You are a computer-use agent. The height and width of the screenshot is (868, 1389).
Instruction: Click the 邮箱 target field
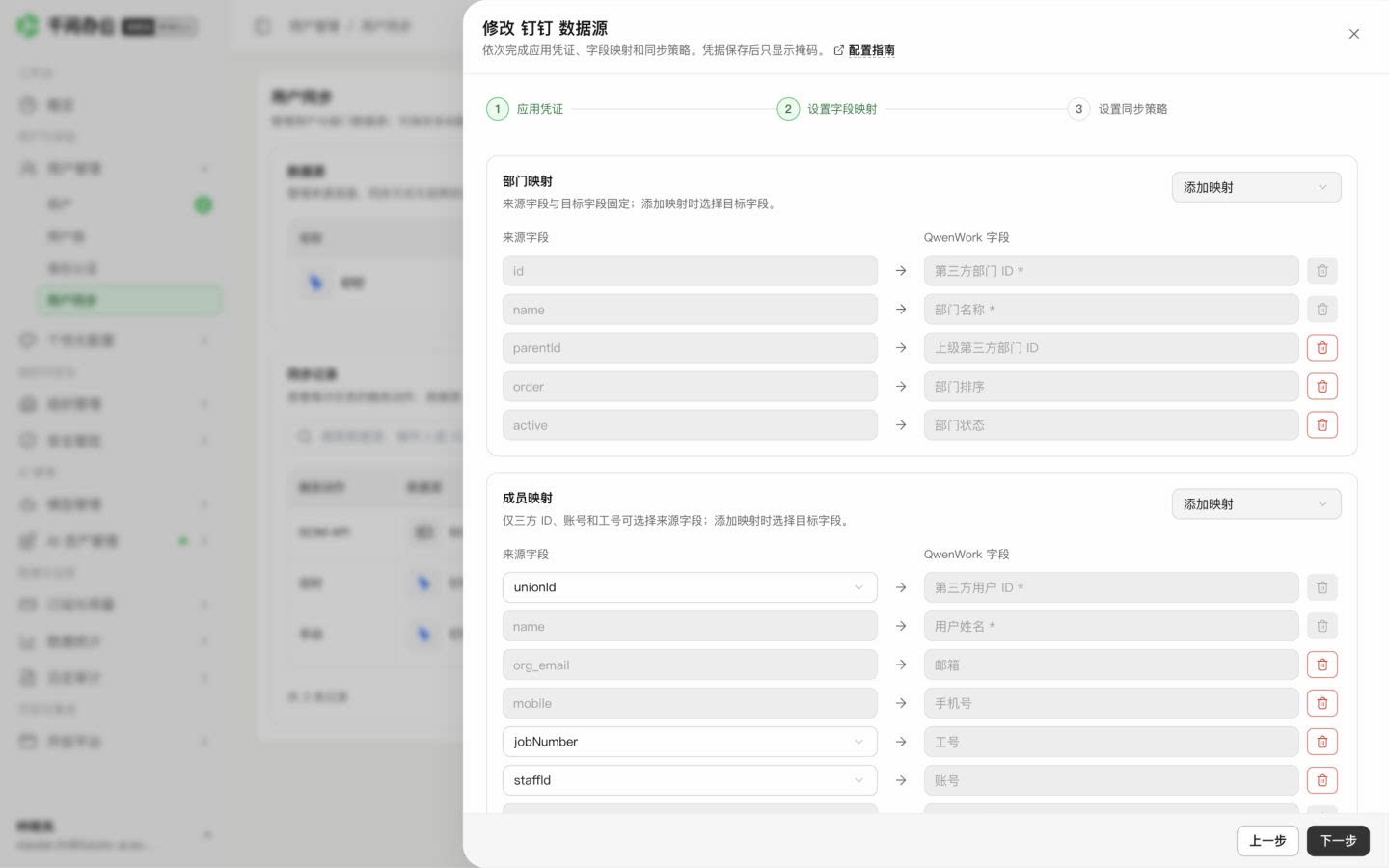tap(1111, 665)
